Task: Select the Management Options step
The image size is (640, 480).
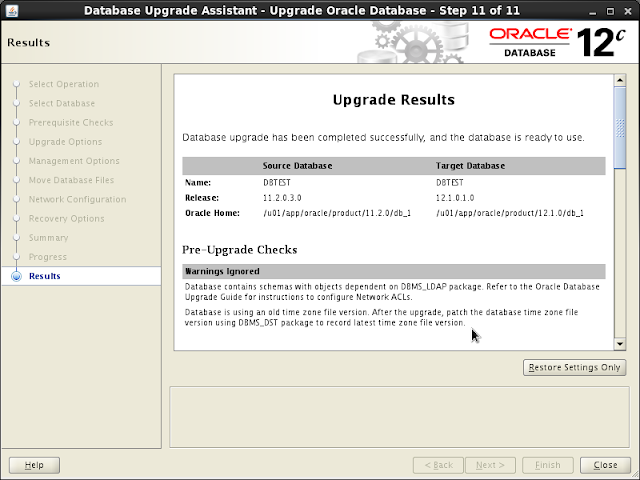Action: (x=74, y=161)
